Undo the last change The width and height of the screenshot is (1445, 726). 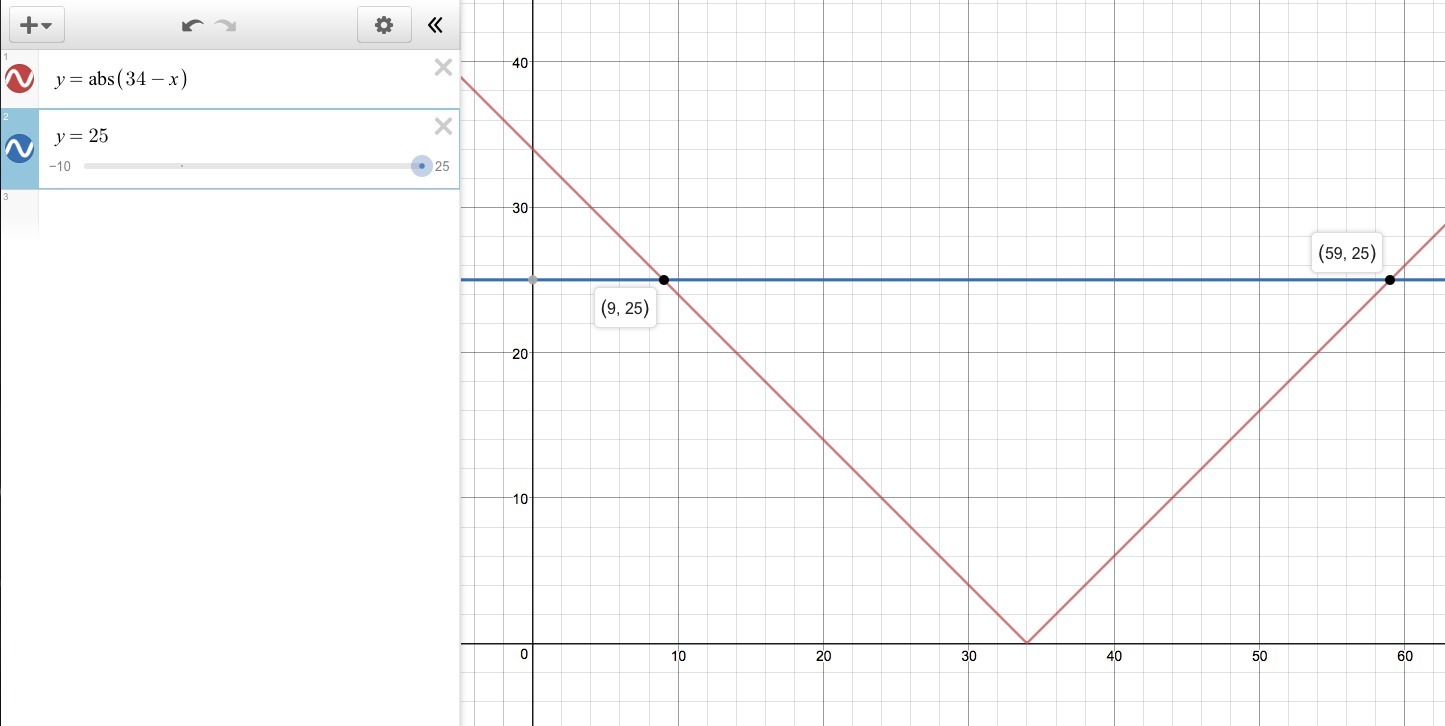192,26
